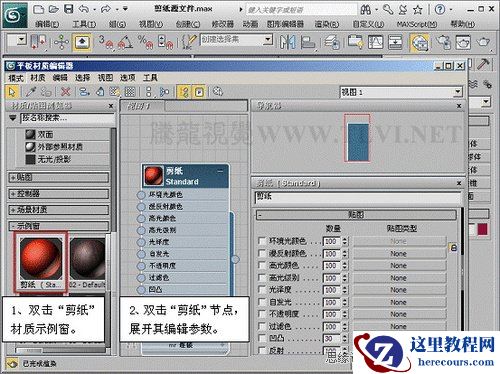Image resolution: width=500 pixels, height=374 pixels.
Task: Enable the 不透明度 map checkbox
Action: click(x=262, y=314)
